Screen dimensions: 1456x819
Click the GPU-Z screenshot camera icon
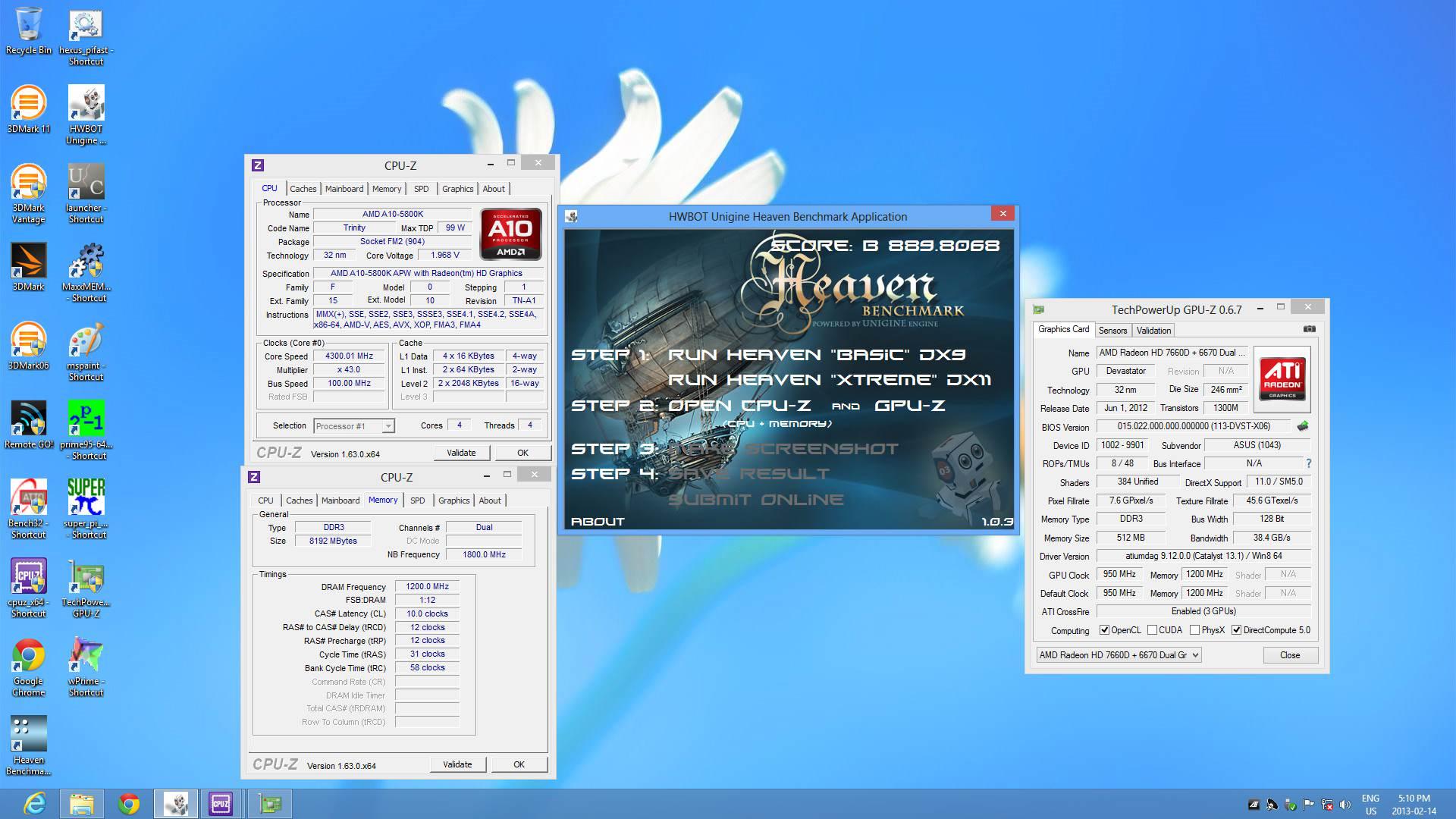(1310, 329)
